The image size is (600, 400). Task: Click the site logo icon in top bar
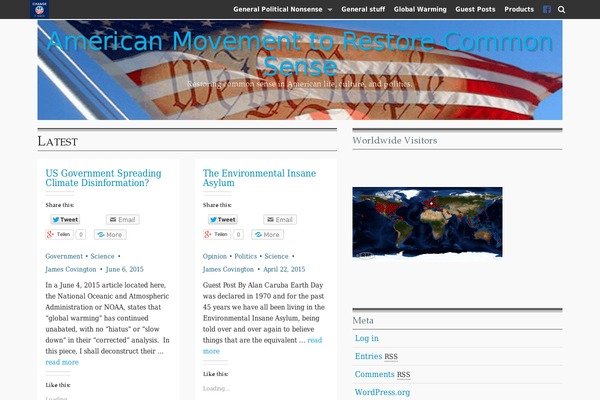click(x=39, y=9)
